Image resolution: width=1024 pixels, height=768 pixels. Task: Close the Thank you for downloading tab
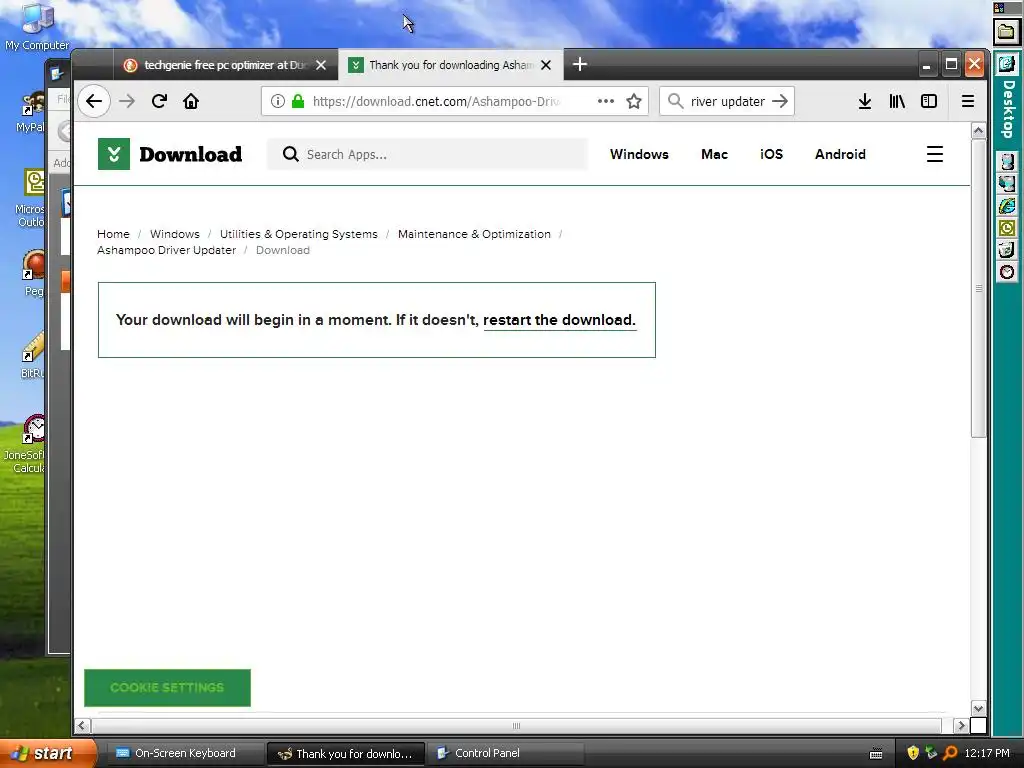[546, 65]
